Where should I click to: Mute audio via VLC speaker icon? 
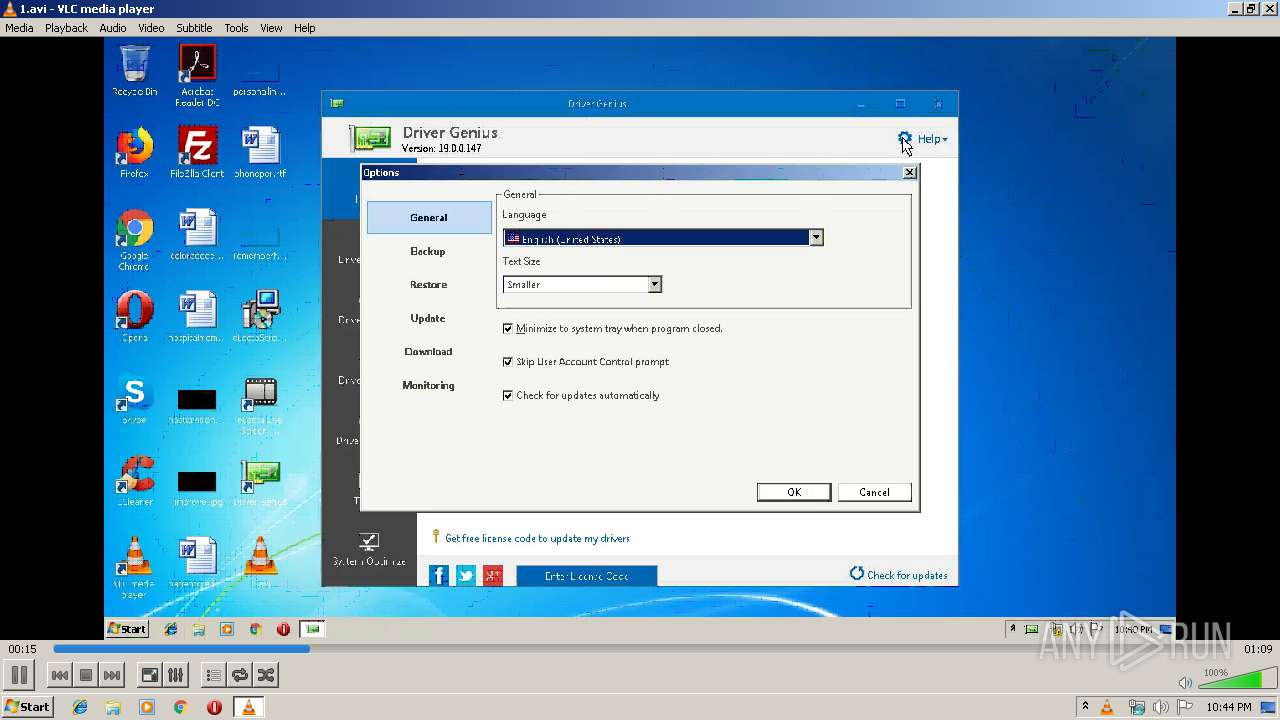(1185, 682)
